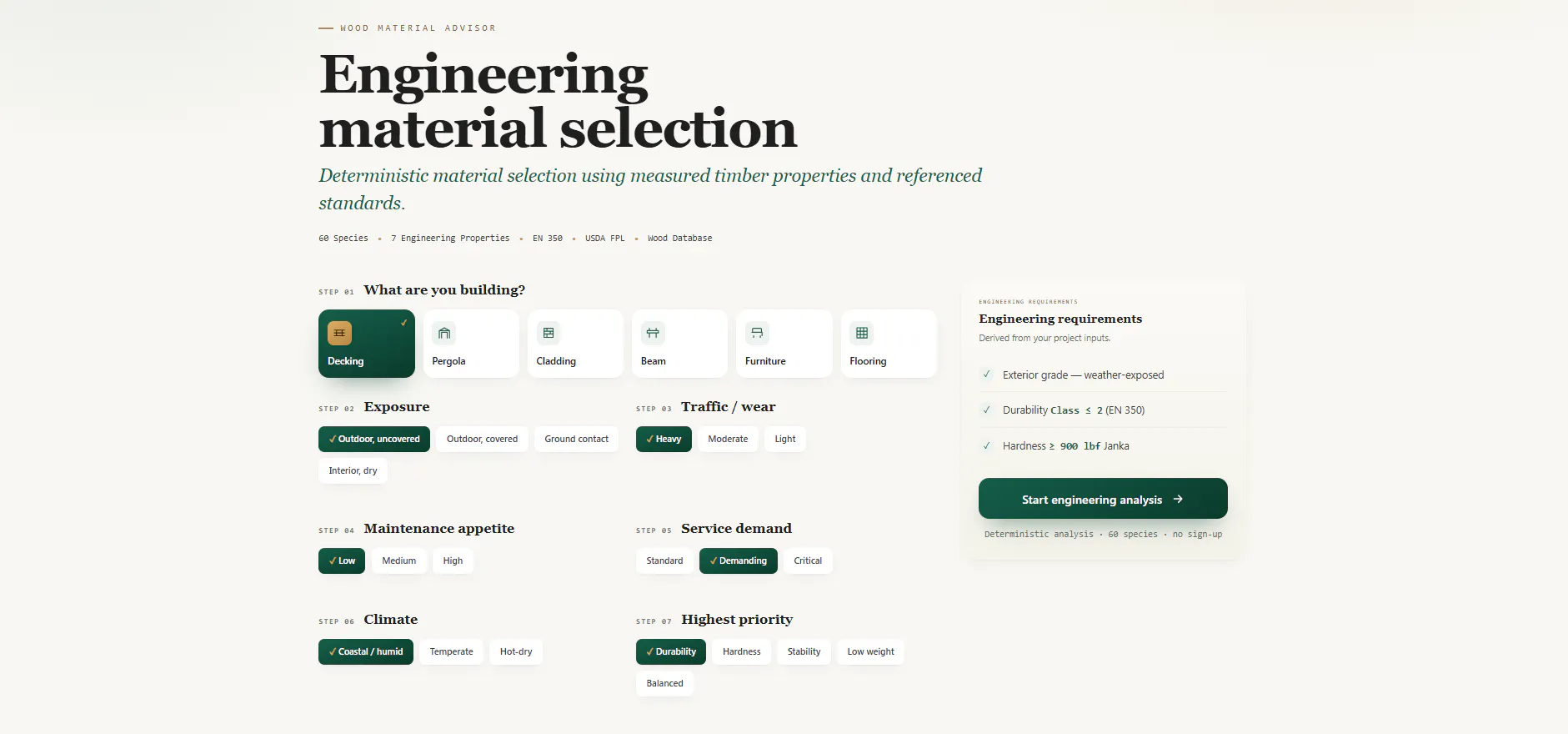The width and height of the screenshot is (1568, 734).
Task: Click the 'Maintenance appetite' step heading
Action: coord(439,528)
